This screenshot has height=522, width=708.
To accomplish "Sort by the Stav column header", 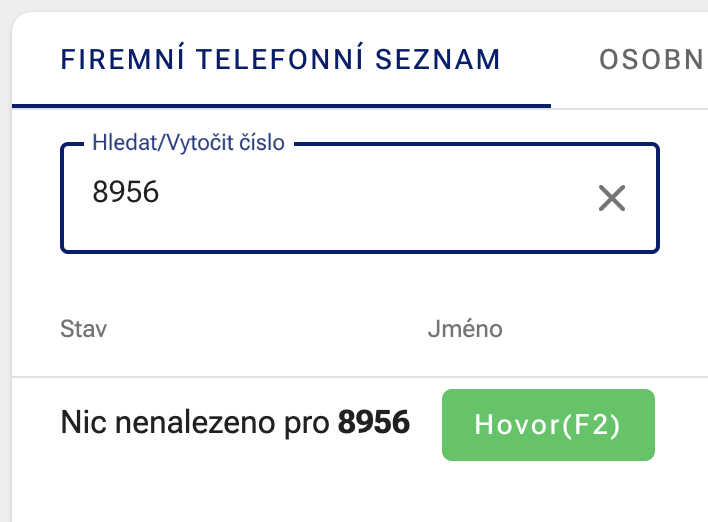I will click(x=84, y=329).
